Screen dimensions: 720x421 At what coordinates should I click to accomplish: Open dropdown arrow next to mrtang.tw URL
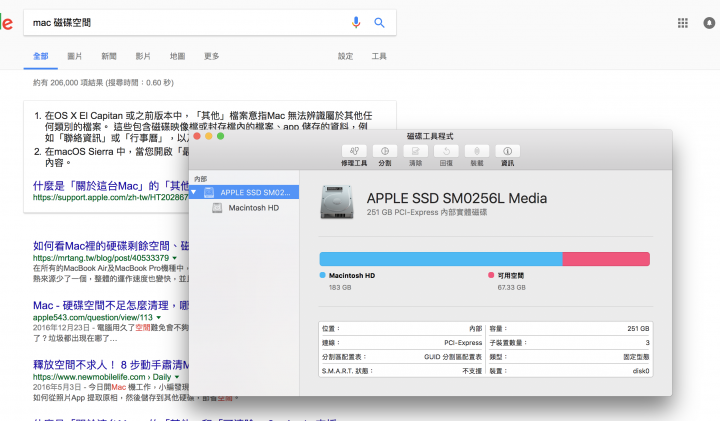[x=174, y=258]
